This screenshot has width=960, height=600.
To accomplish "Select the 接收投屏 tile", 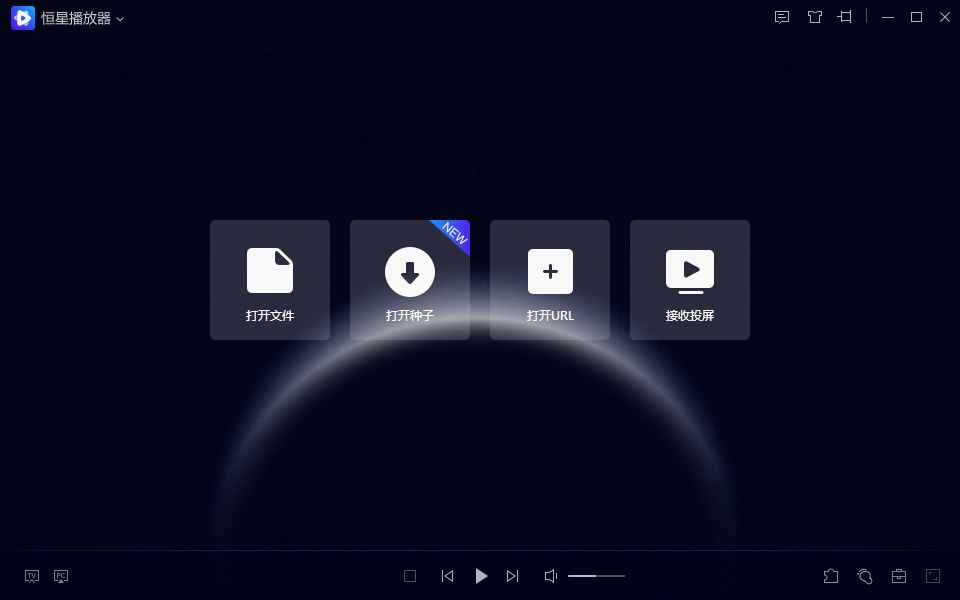I will [690, 280].
